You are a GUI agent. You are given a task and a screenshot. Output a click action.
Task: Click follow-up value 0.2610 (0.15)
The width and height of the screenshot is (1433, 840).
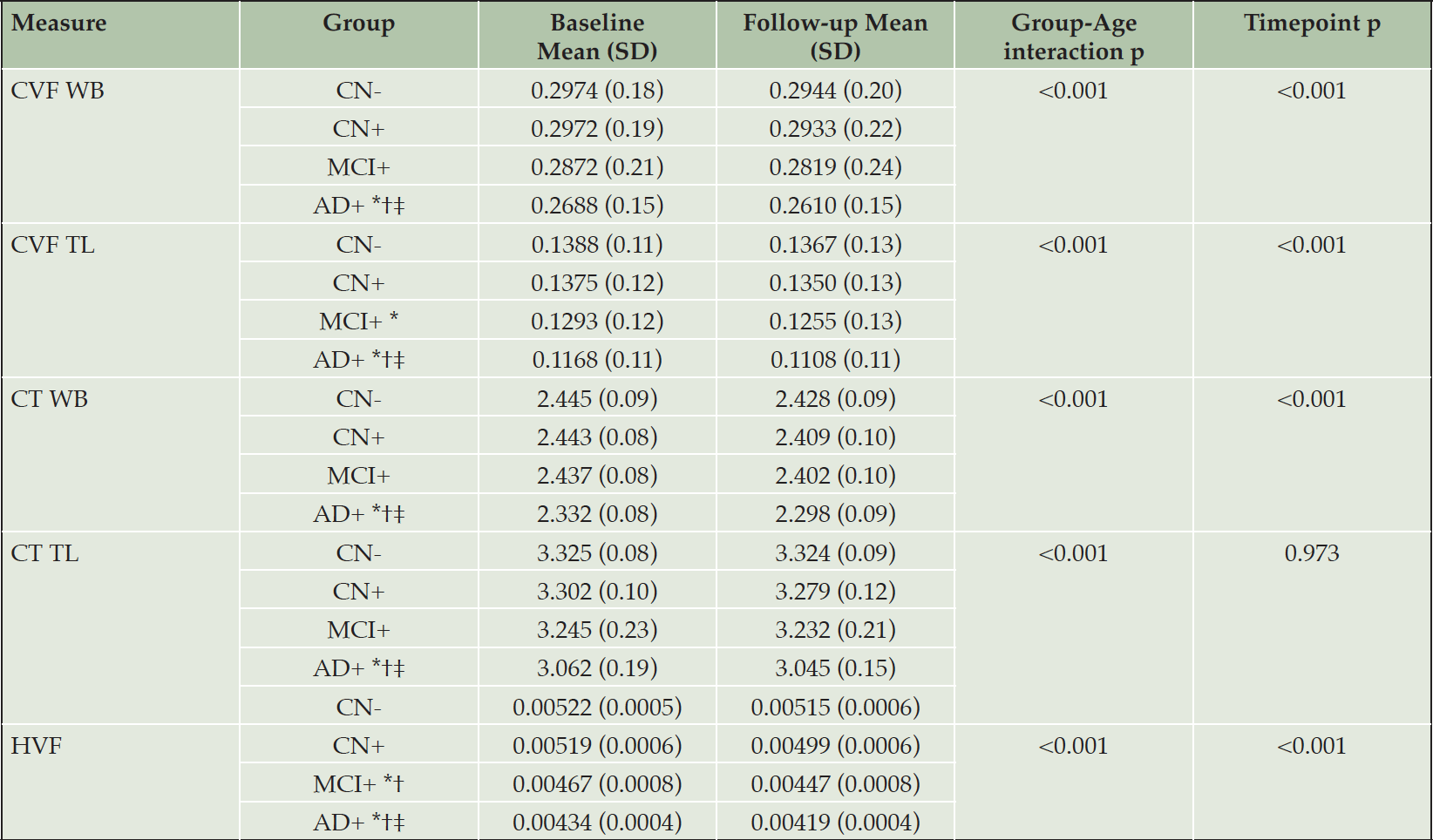835,206
